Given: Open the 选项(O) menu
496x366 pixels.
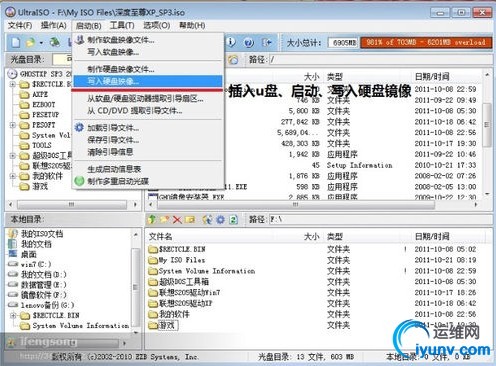Looking at the screenshot, I should 157,25.
